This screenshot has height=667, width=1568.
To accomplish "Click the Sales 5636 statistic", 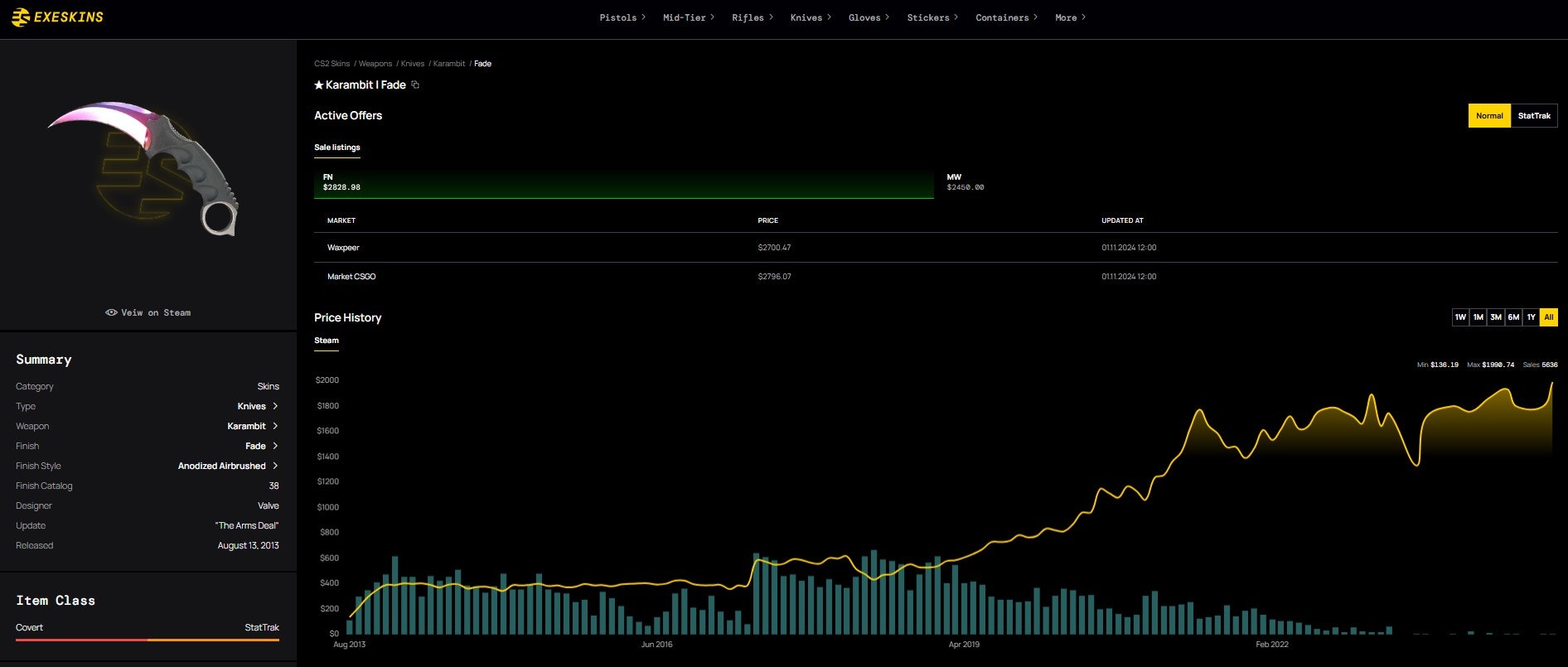I will pos(1540,365).
